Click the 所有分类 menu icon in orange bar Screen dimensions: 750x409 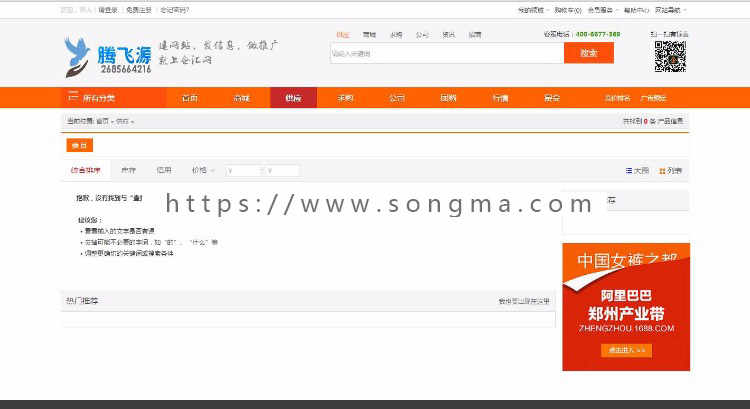point(73,97)
